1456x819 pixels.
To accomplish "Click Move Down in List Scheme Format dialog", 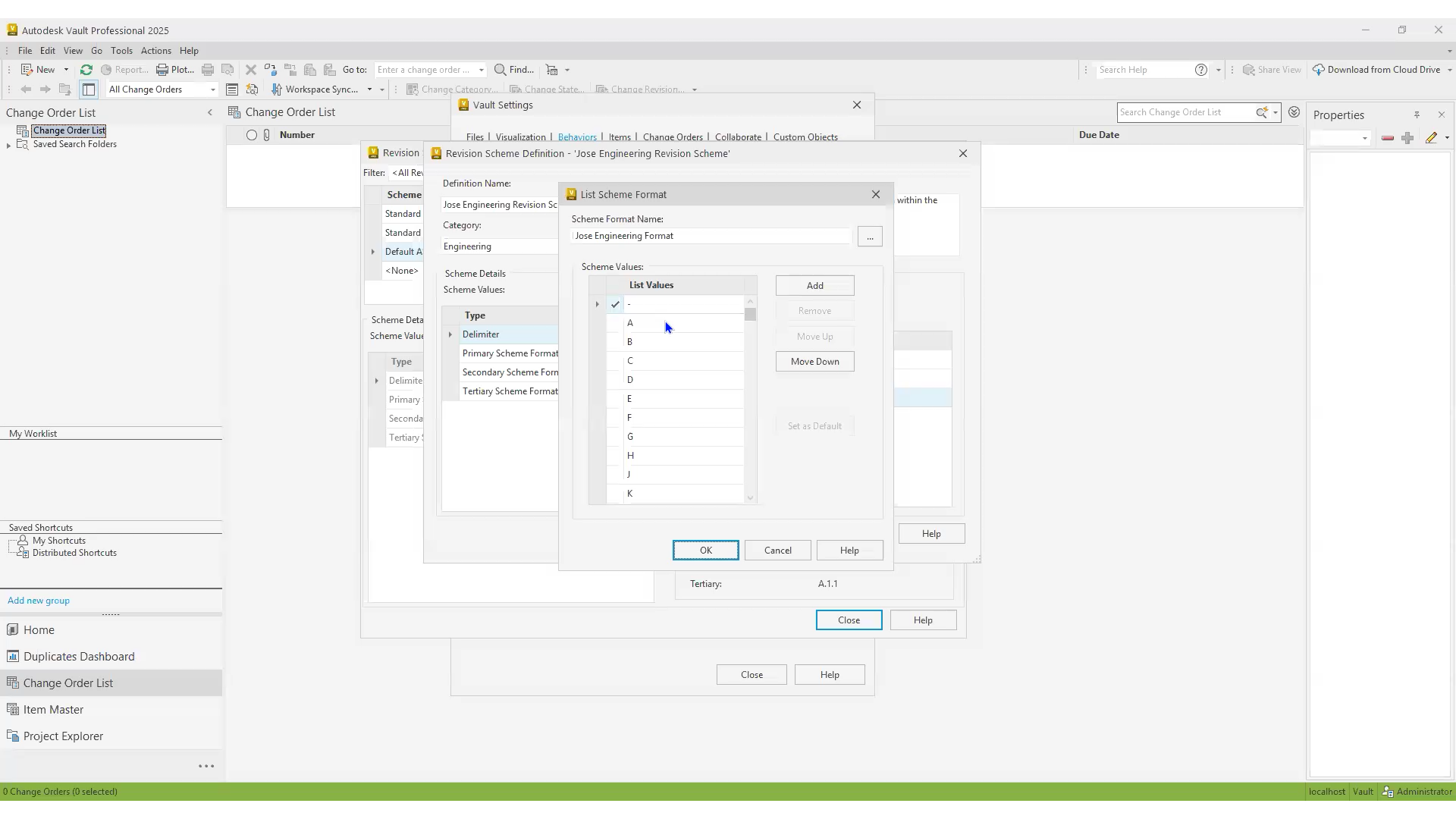I will pos(815,362).
